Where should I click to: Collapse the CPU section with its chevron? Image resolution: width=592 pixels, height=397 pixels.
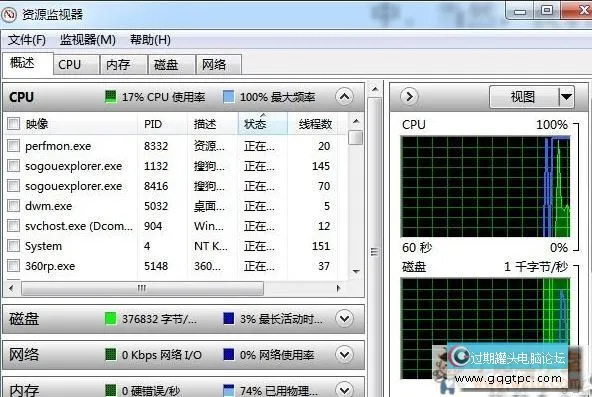pyautogui.click(x=344, y=97)
